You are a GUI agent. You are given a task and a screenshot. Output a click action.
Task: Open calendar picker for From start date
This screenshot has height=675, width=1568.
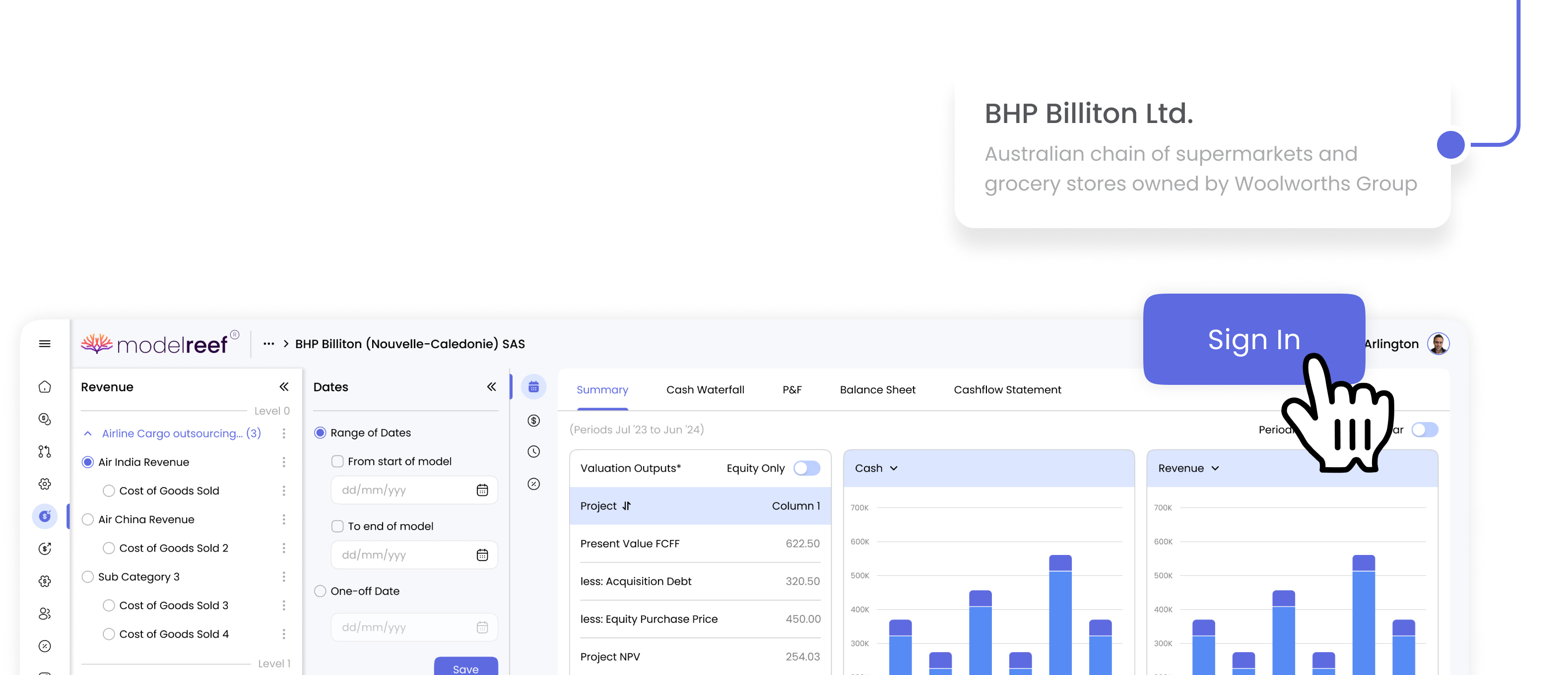point(482,491)
